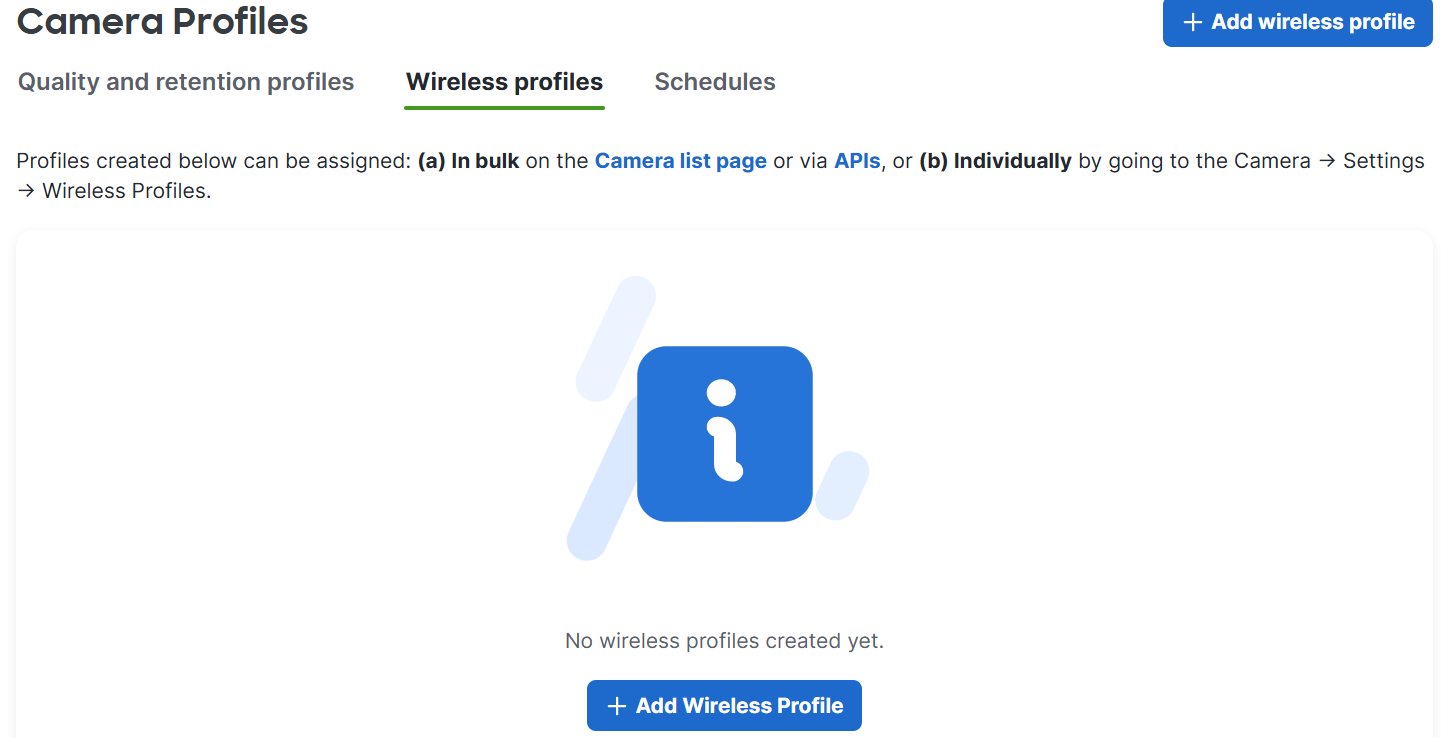This screenshot has height=738, width=1441.
Task: Click the Wireless Profiles. text ending the description
Action: tap(127, 191)
